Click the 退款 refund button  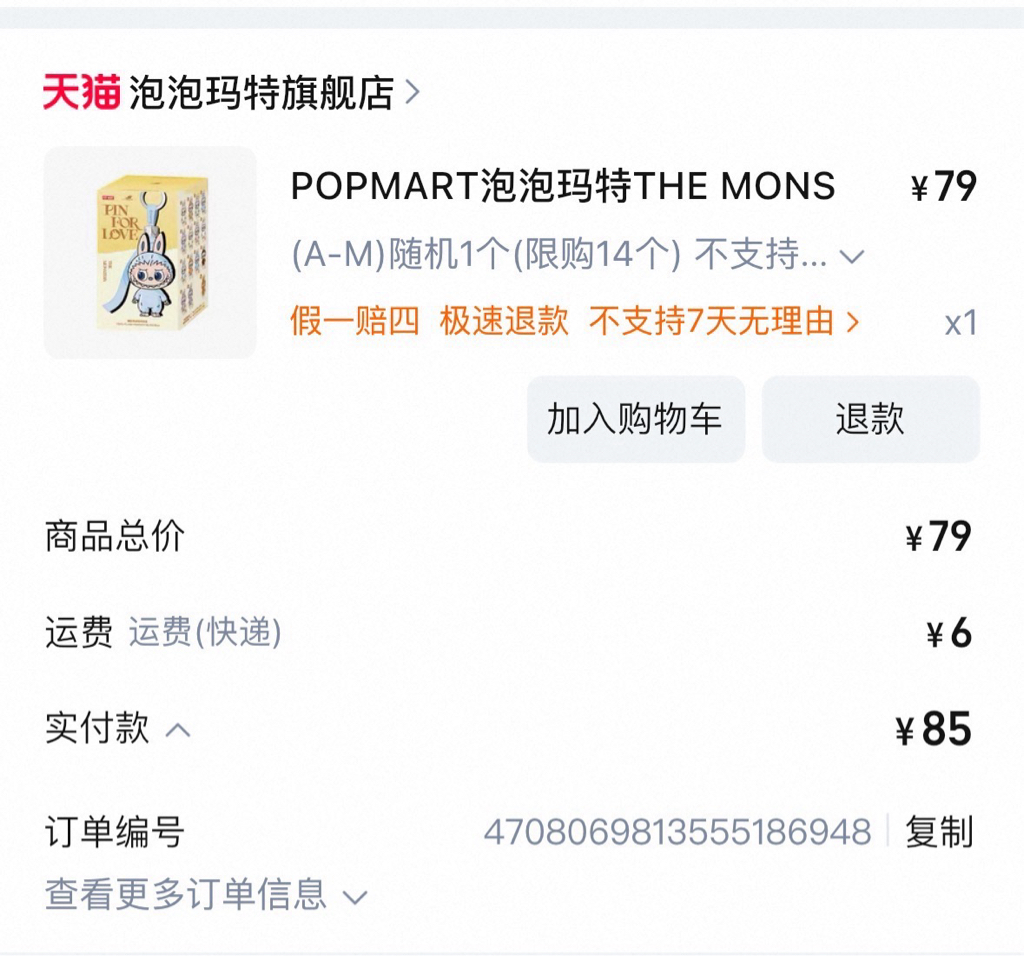[x=871, y=419]
